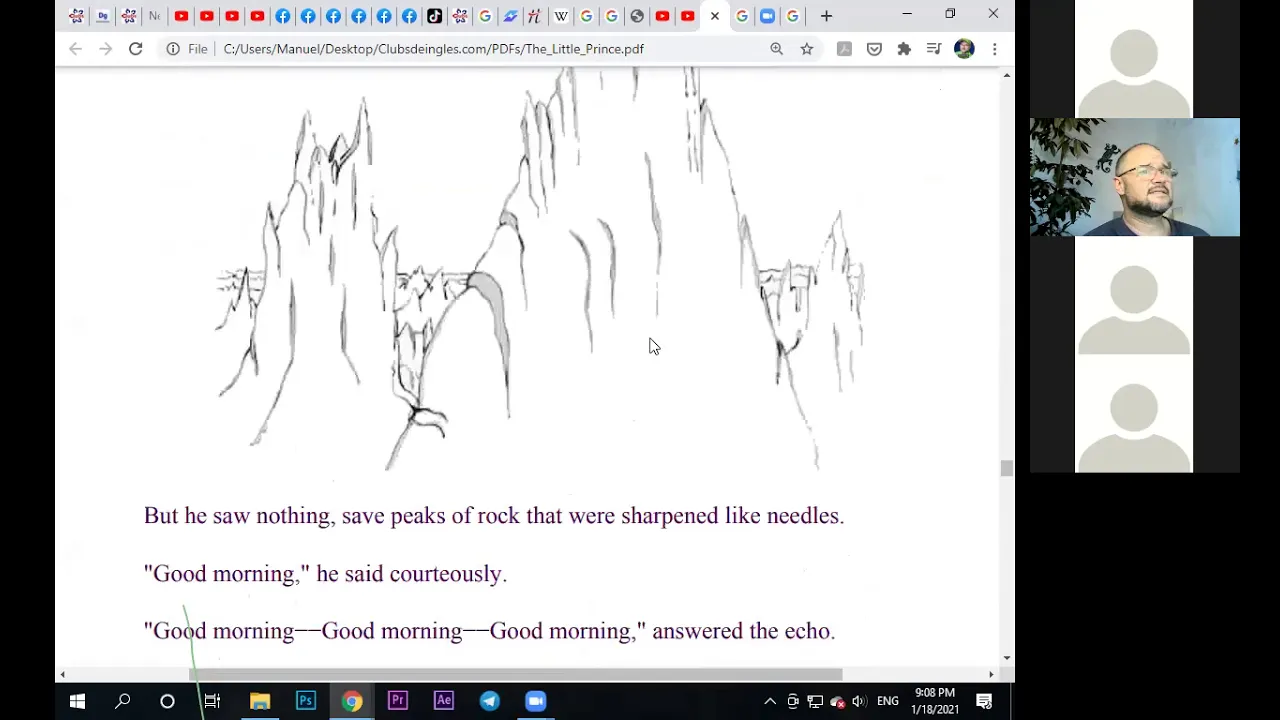Go back to previous page in Chrome

[75, 48]
